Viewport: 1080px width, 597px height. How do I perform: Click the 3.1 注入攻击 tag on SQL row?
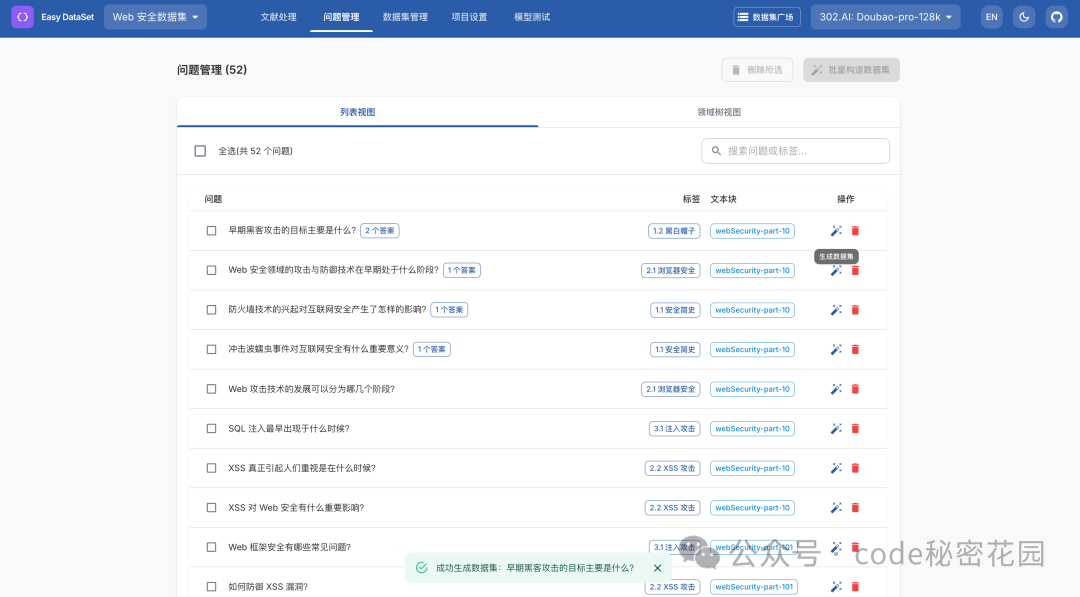675,429
